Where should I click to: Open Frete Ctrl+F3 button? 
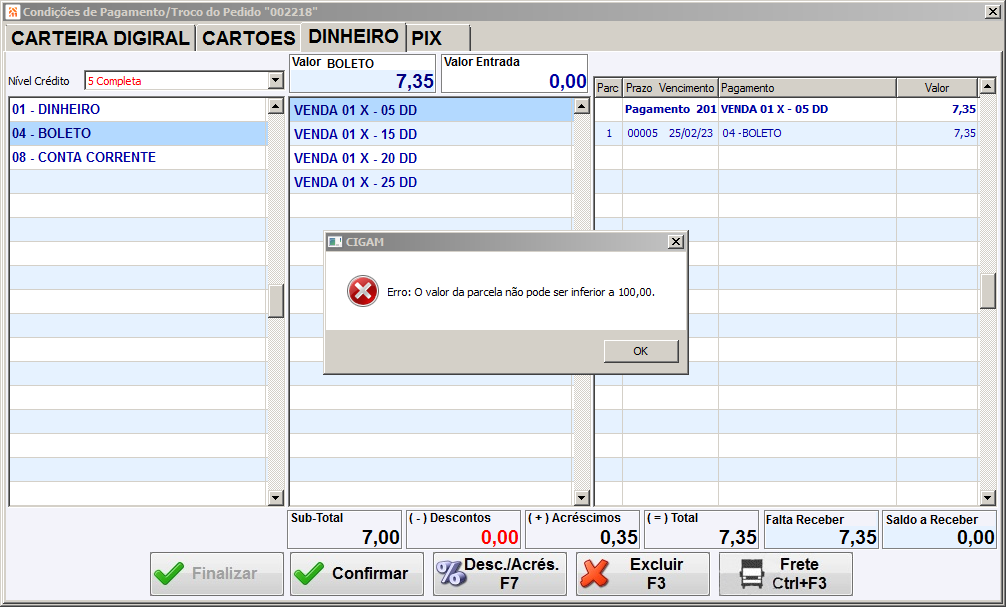pyautogui.click(x=786, y=574)
